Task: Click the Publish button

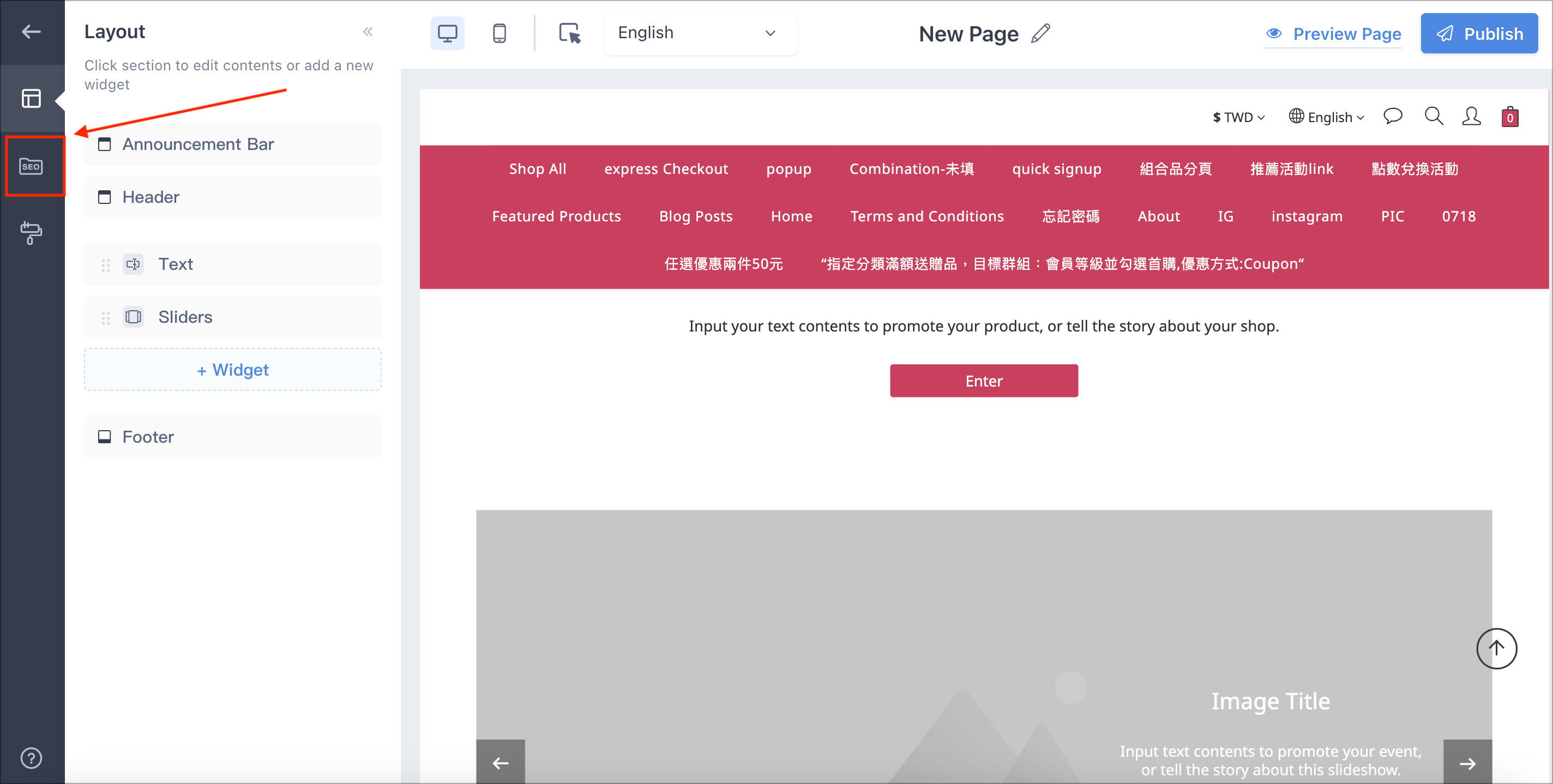Action: [1479, 34]
